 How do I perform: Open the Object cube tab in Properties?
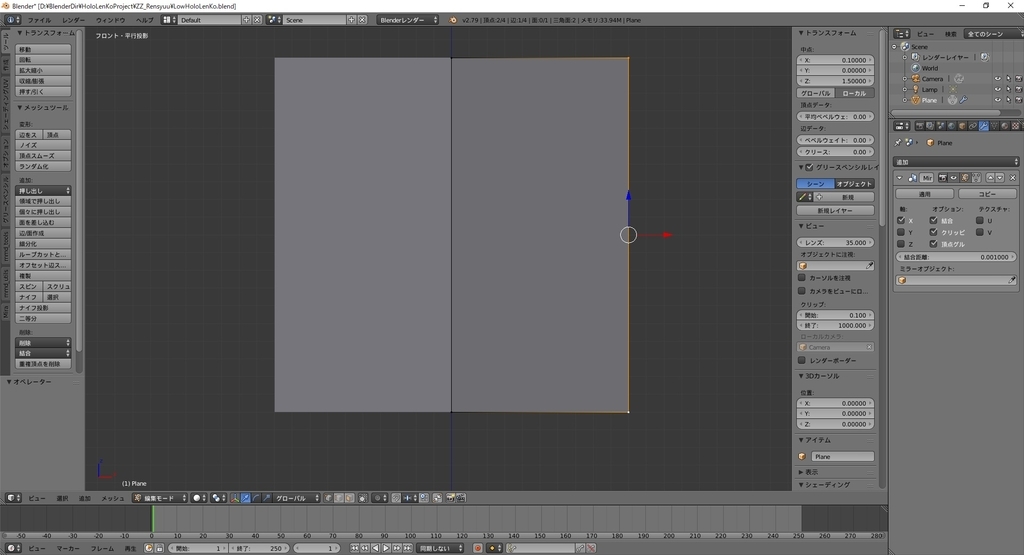point(962,126)
